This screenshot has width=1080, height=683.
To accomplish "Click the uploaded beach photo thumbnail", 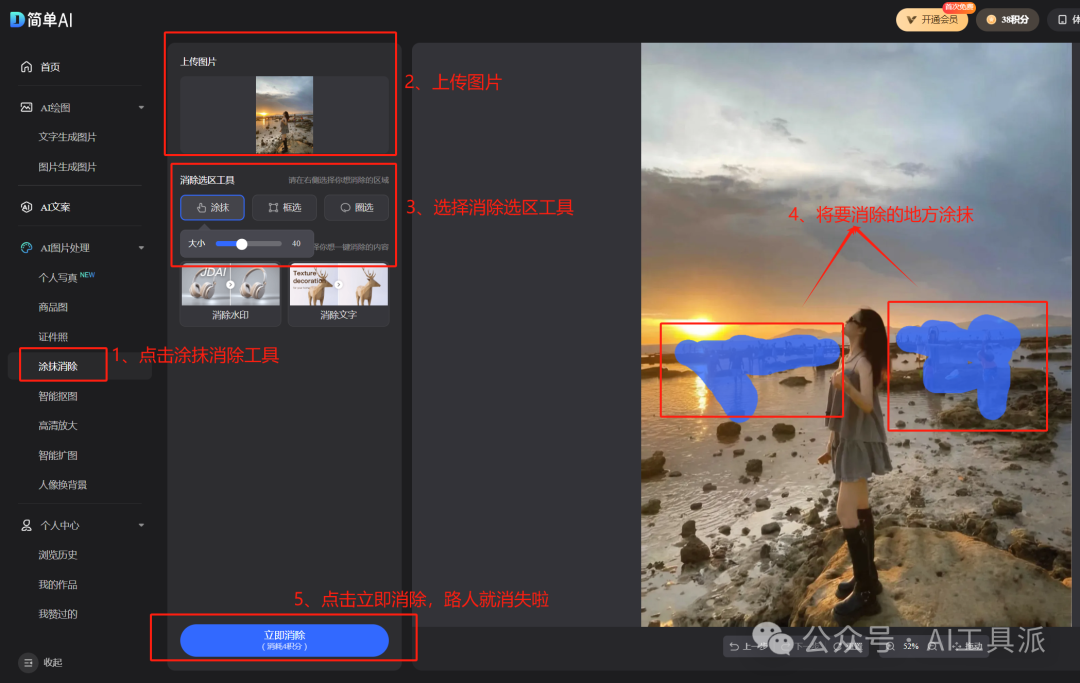I will 284,114.
